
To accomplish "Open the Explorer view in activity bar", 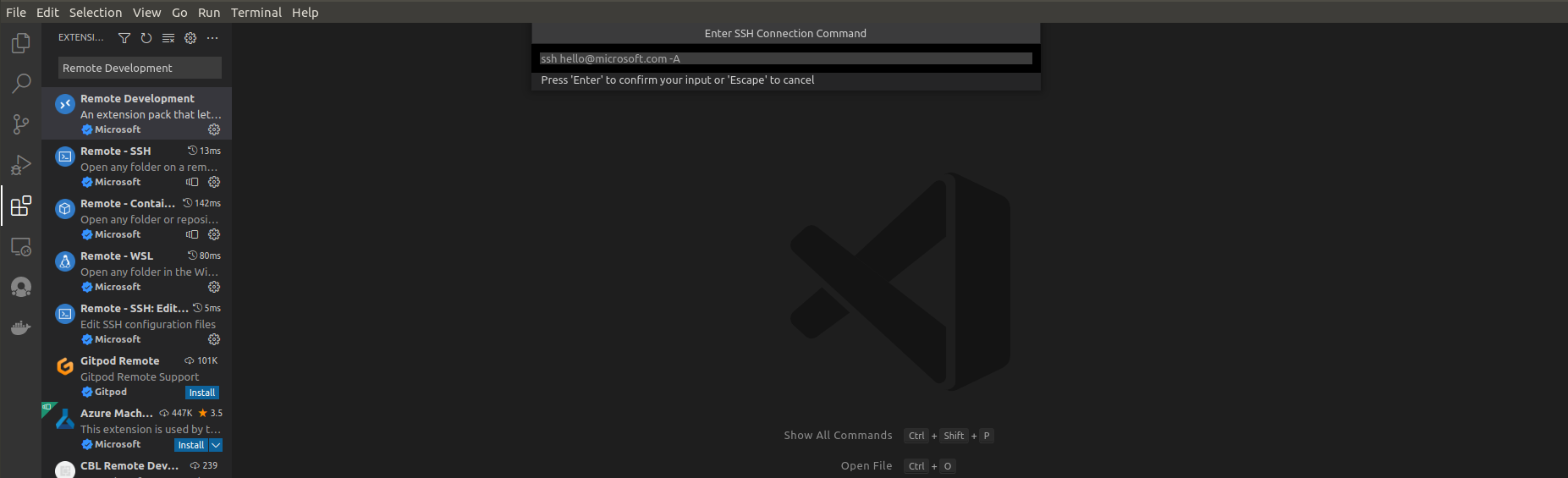I will pos(21,42).
